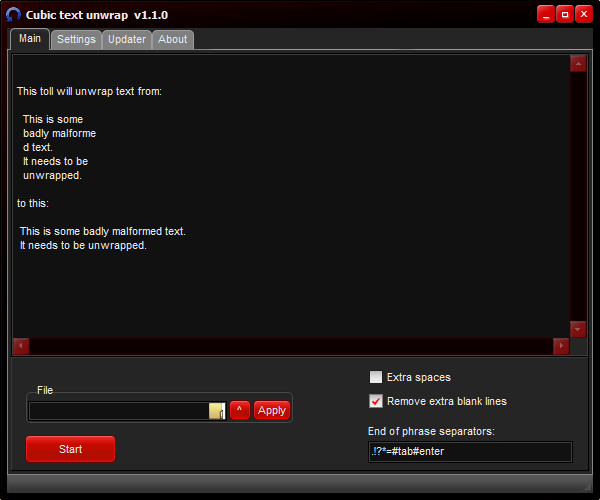Click the scroll down arrow in text area
The height and width of the screenshot is (500, 600).
coord(578,329)
